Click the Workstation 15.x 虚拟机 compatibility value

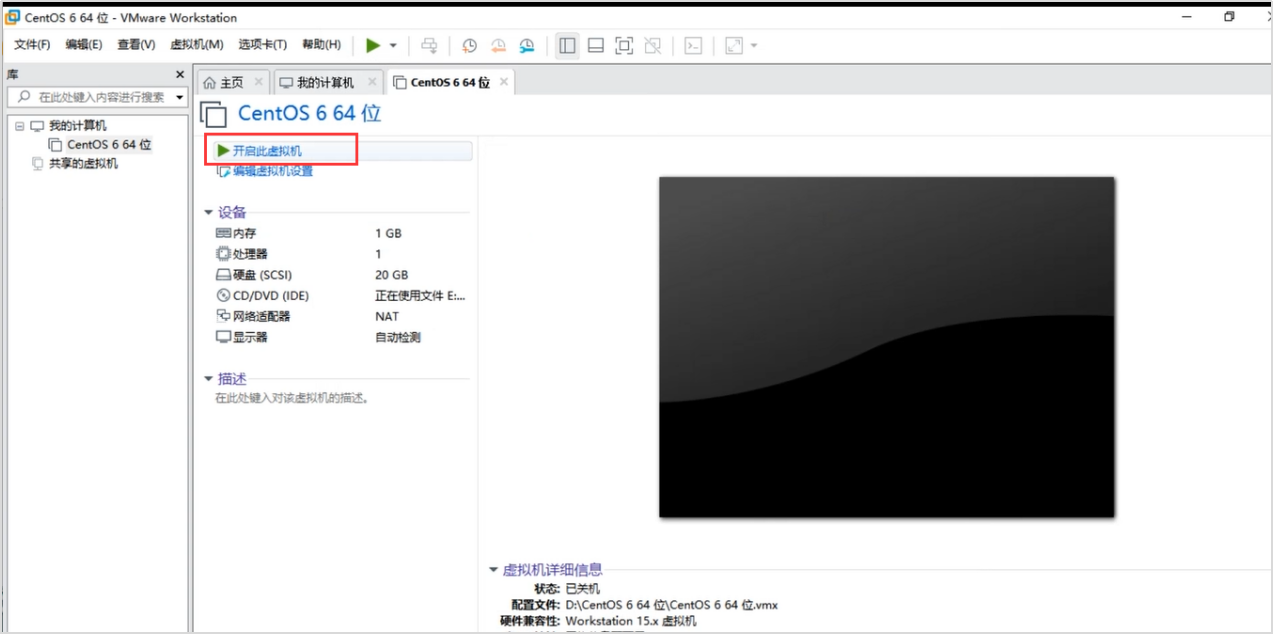630,621
